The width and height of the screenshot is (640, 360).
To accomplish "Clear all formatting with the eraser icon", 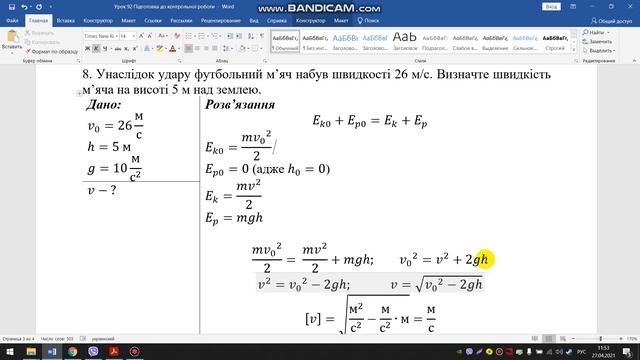I will coord(177,36).
